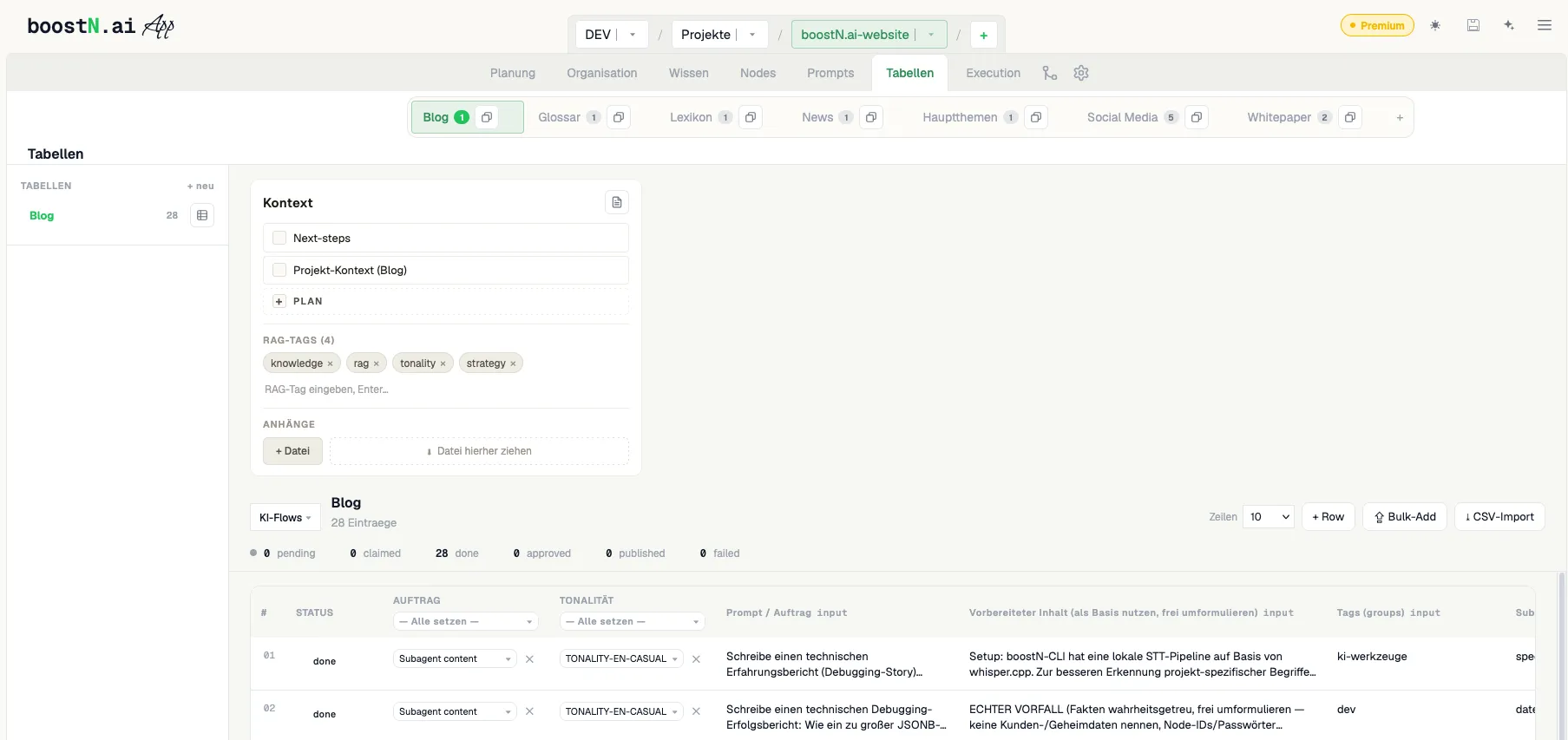Click the table vertical scrollbar
1568x740 pixels.
pyautogui.click(x=1561, y=656)
